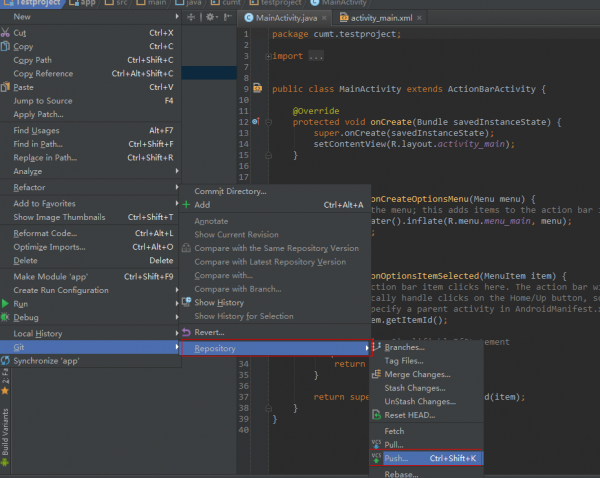Click the Show History icon

click(x=186, y=302)
